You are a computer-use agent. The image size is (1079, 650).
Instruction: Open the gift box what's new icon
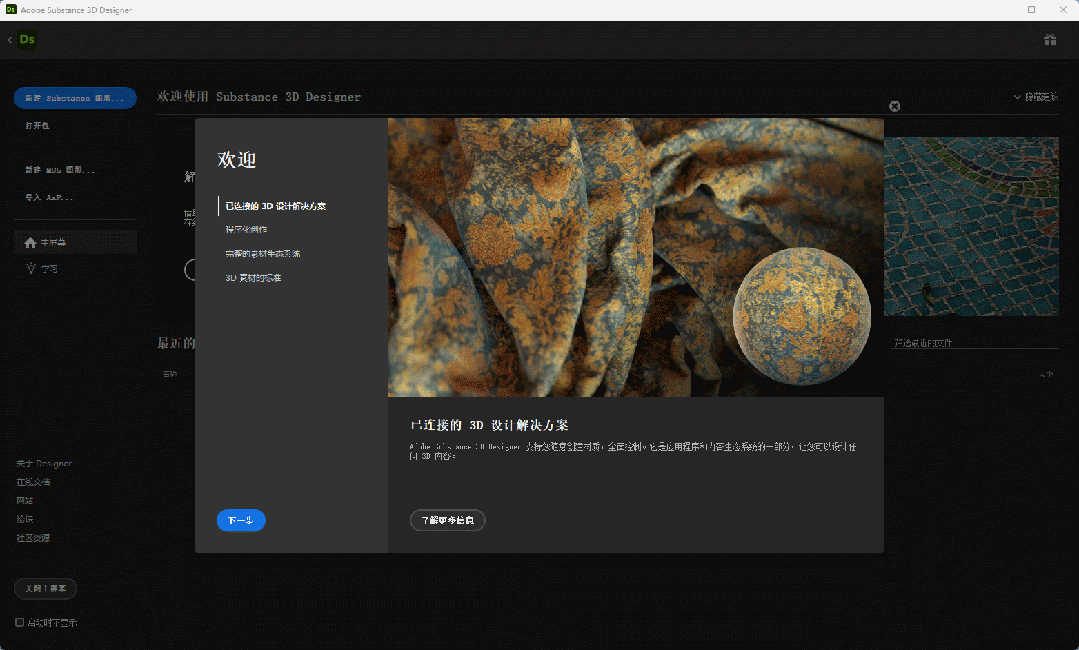pyautogui.click(x=1050, y=40)
